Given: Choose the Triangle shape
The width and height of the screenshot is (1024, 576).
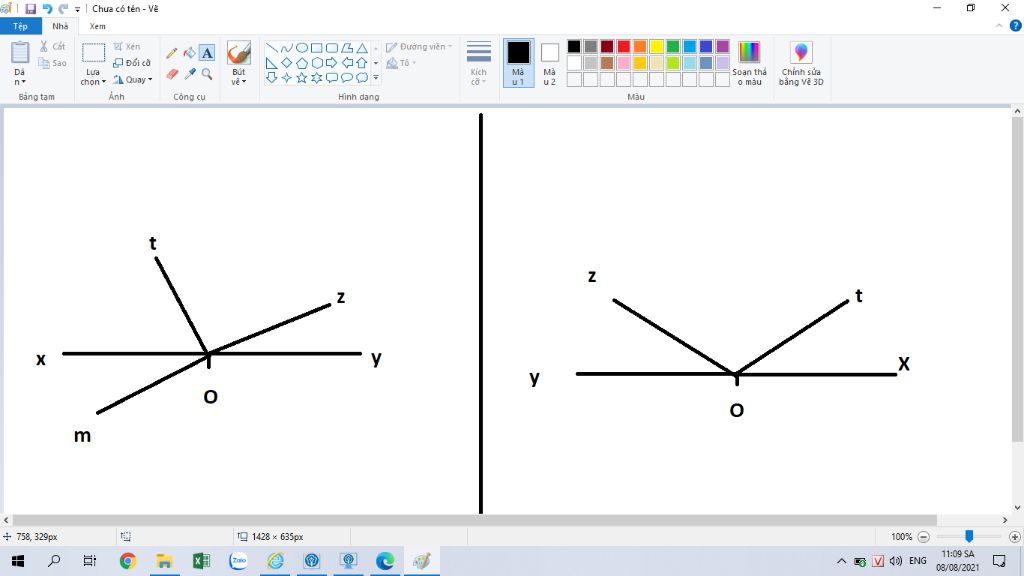Looking at the screenshot, I should pyautogui.click(x=362, y=48).
